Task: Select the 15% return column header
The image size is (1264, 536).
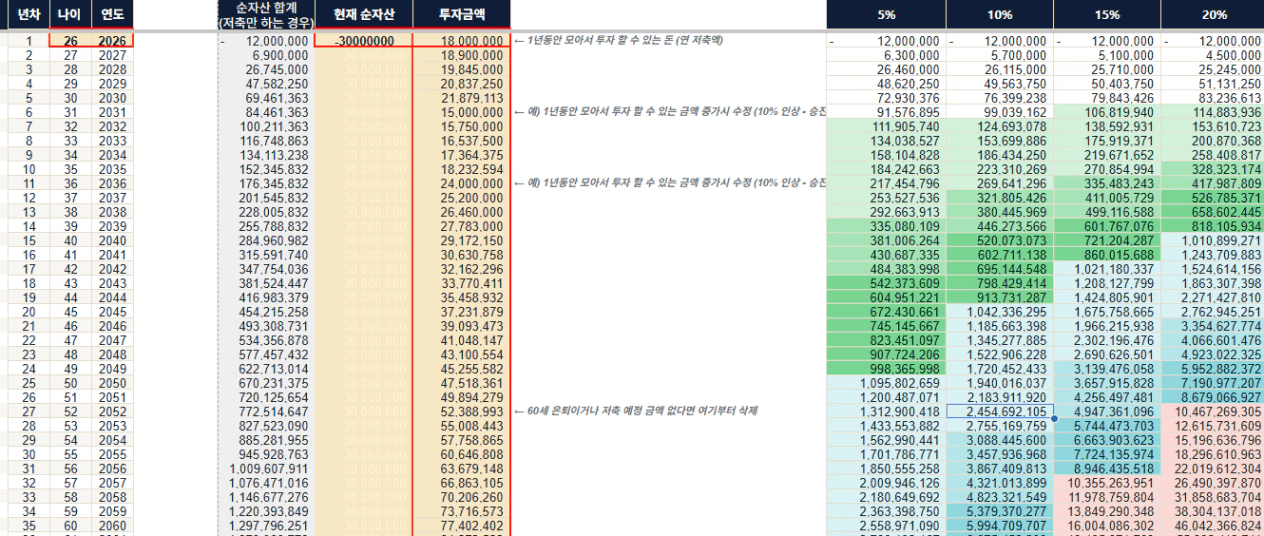Action: pos(1107,14)
